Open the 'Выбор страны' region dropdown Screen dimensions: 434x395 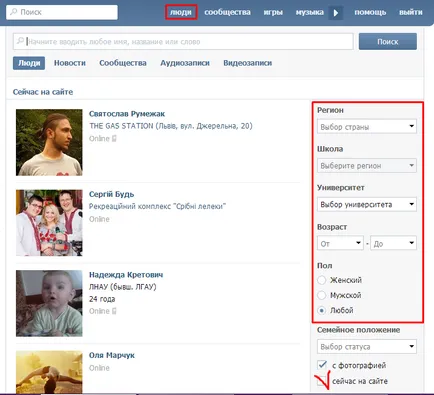click(367, 127)
